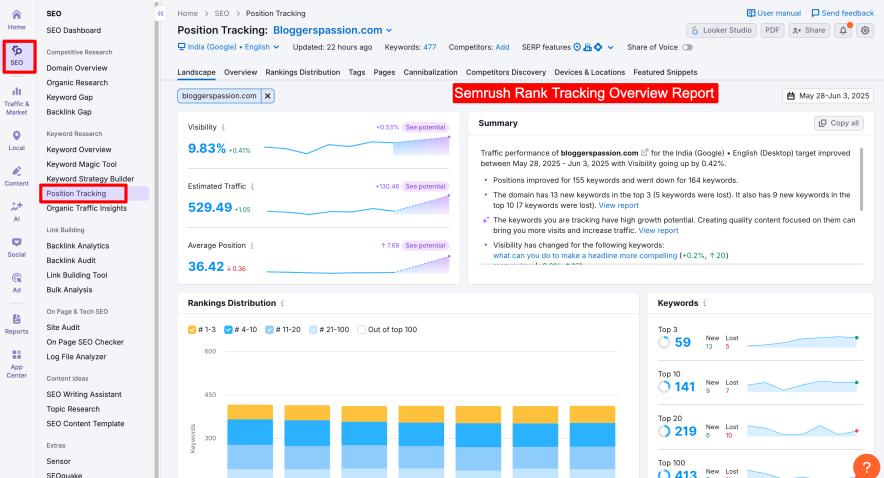This screenshot has height=478, width=884.
Task: Open the Content section icon
Action: point(17,175)
